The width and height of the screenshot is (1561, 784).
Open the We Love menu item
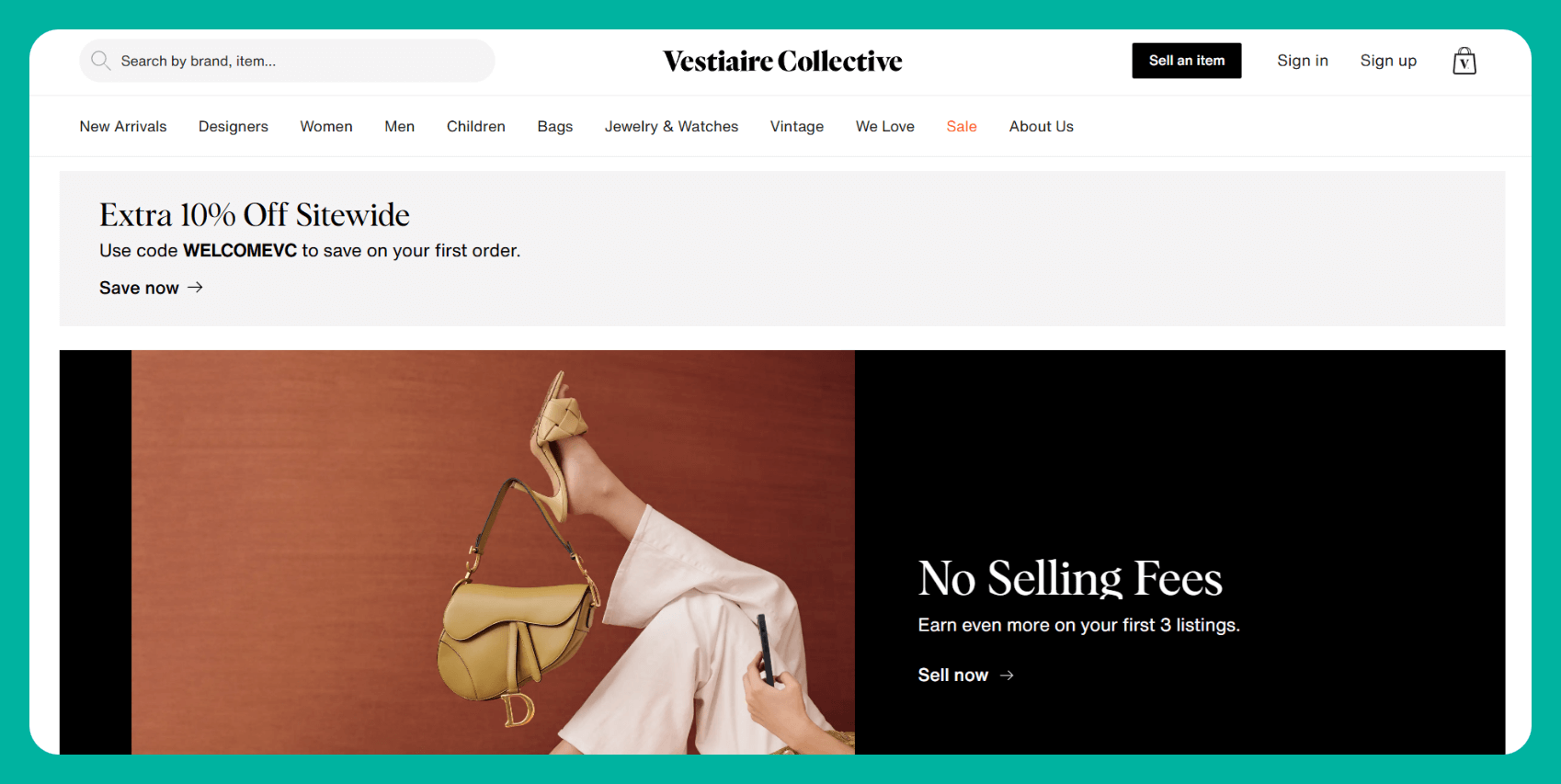pyautogui.click(x=885, y=126)
